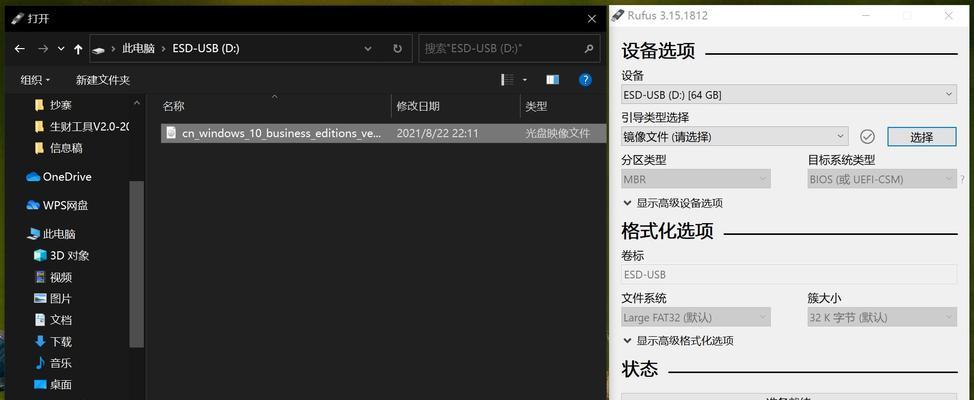
Task: Open recent locations dropdown arrow
Action: tap(61, 49)
